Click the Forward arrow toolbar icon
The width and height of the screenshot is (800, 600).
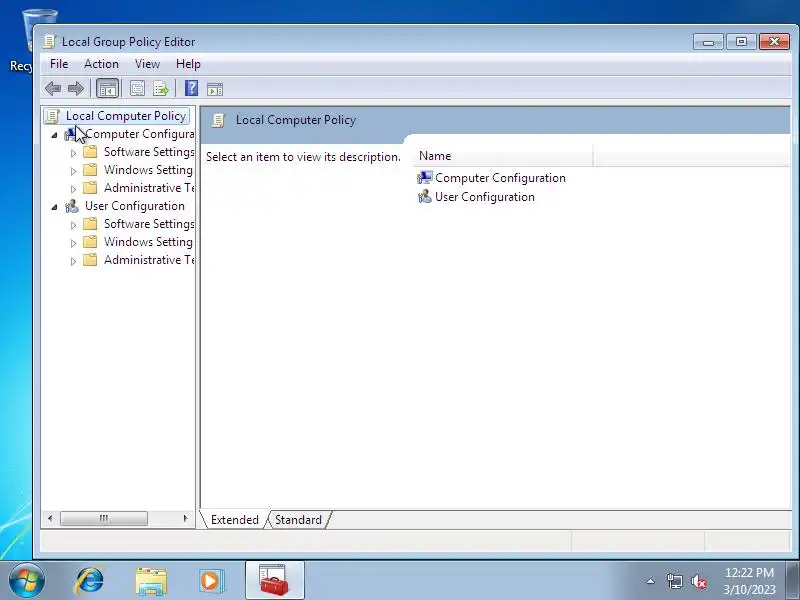tap(76, 89)
